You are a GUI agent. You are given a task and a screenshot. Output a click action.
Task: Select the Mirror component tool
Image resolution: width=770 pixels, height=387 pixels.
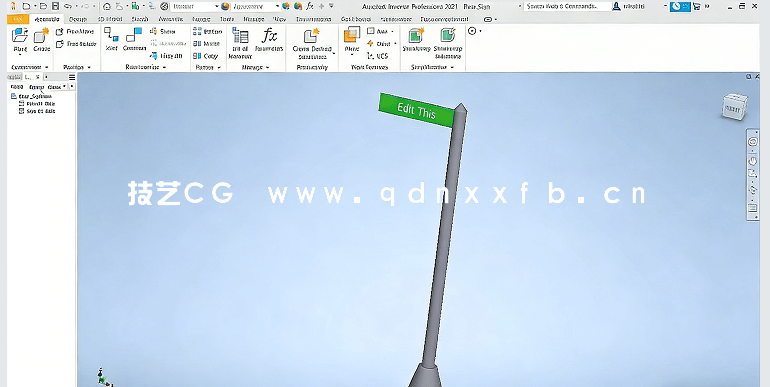pyautogui.click(x=206, y=44)
